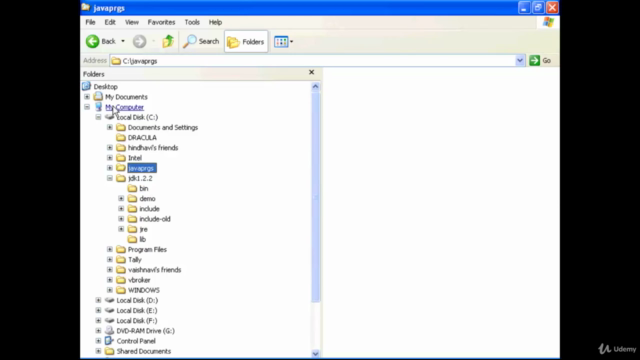Open the Tools menu

pos(192,22)
